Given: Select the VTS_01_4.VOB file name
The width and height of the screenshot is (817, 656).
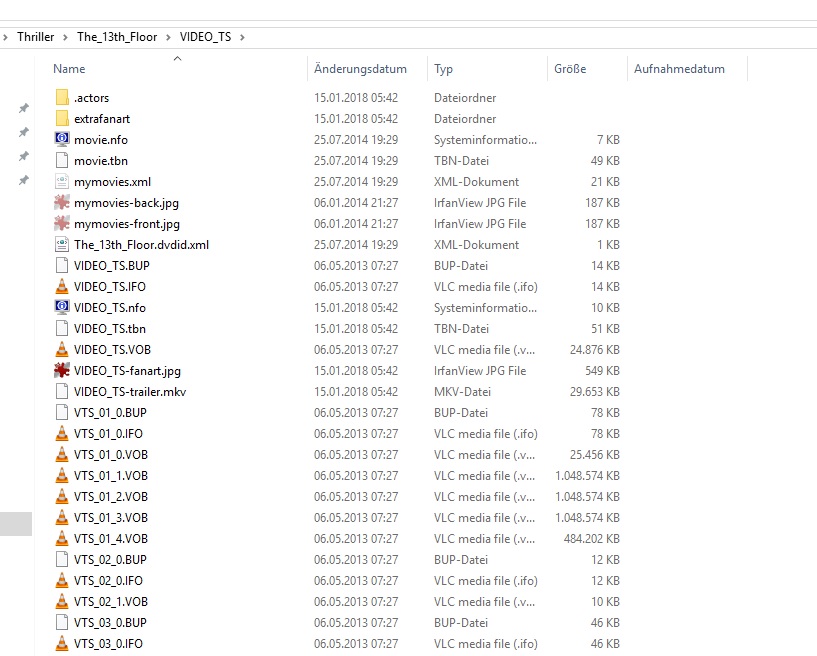Looking at the screenshot, I should pyautogui.click(x=110, y=538).
